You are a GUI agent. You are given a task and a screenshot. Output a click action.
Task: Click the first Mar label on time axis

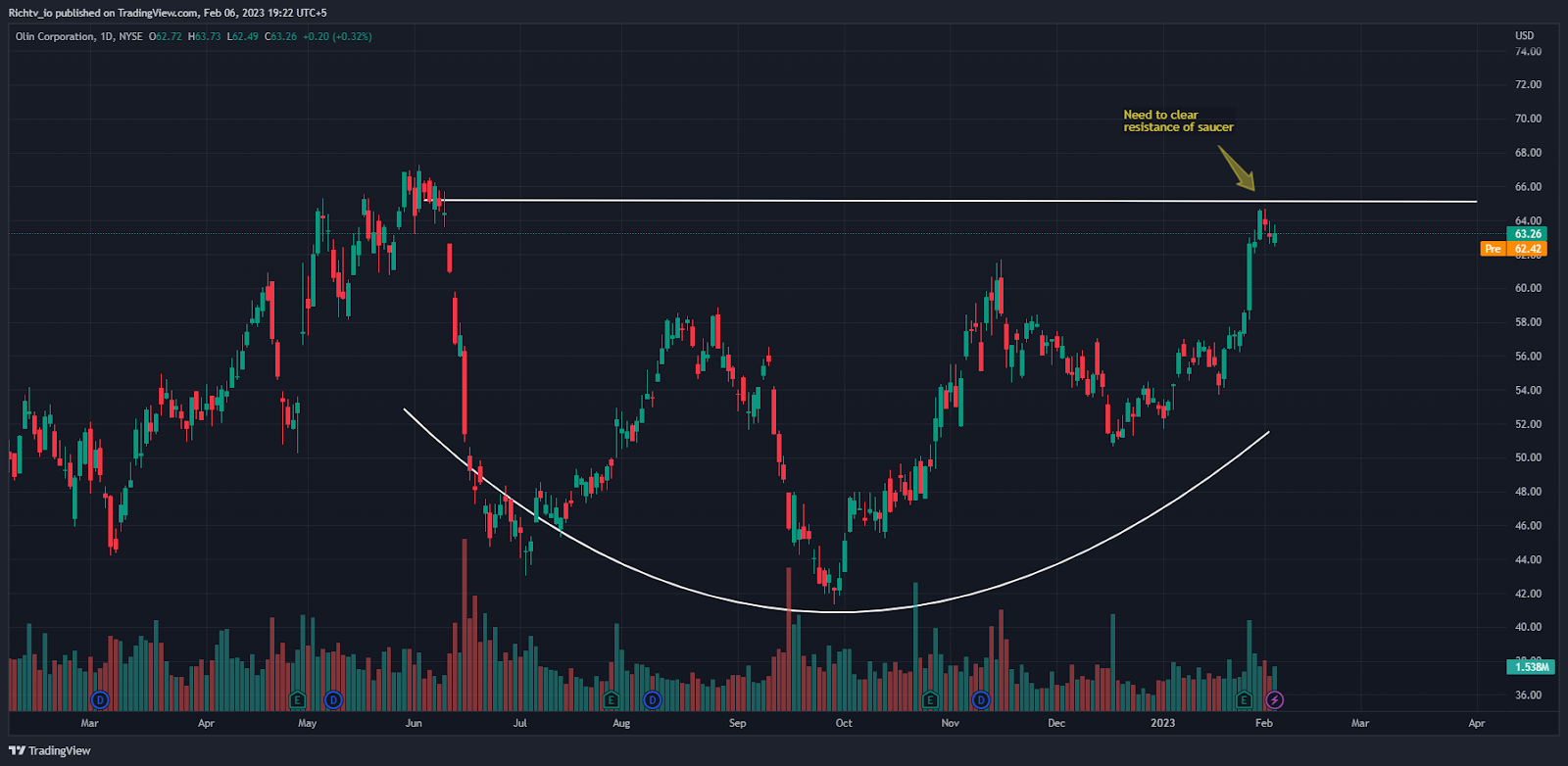[89, 723]
